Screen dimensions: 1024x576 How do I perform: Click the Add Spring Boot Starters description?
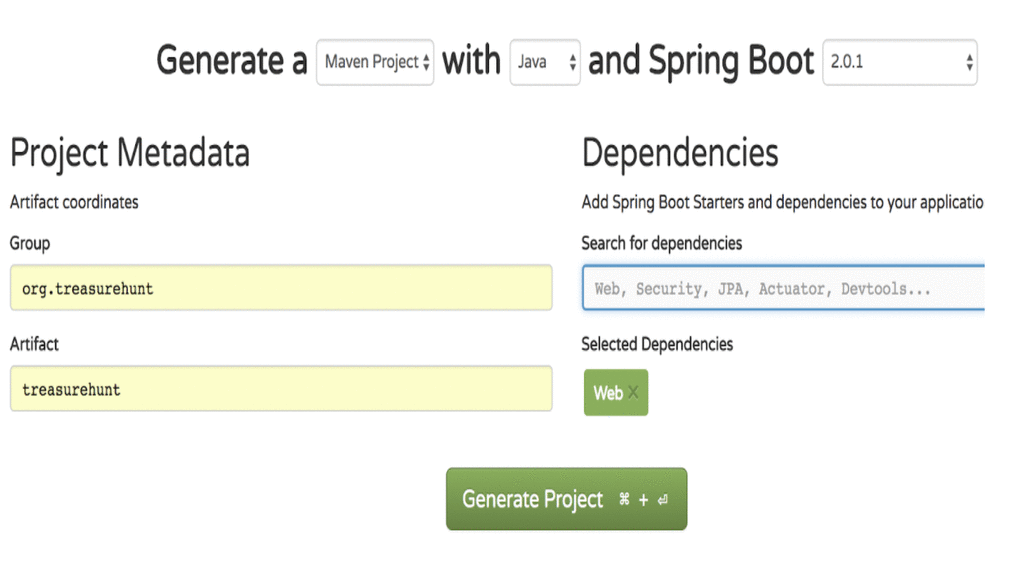point(782,202)
